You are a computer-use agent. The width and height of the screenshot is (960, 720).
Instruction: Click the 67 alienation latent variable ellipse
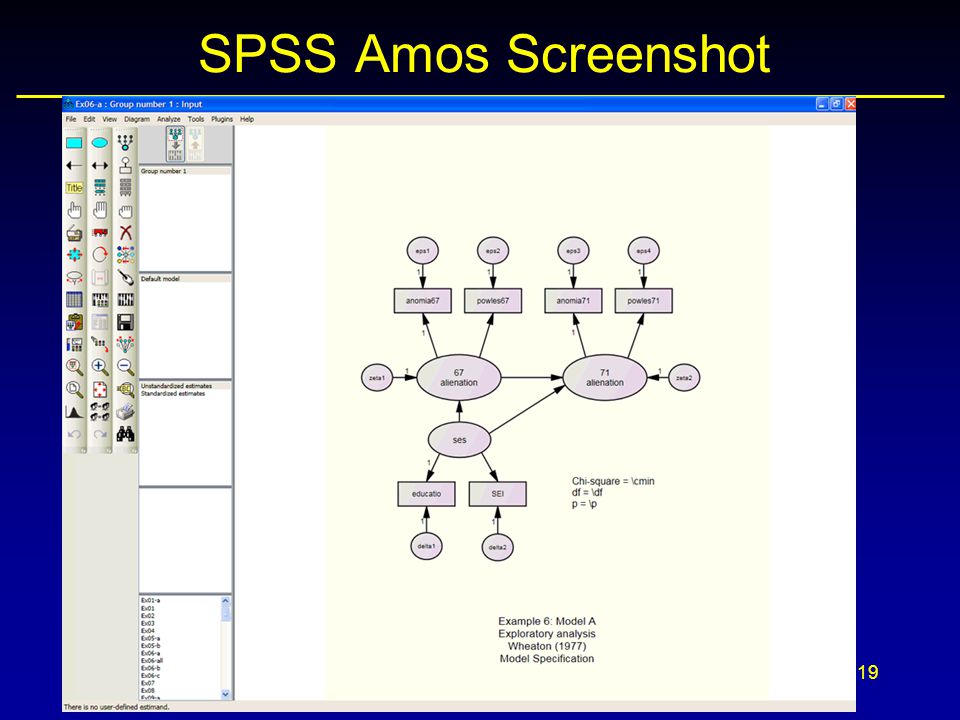(x=459, y=378)
